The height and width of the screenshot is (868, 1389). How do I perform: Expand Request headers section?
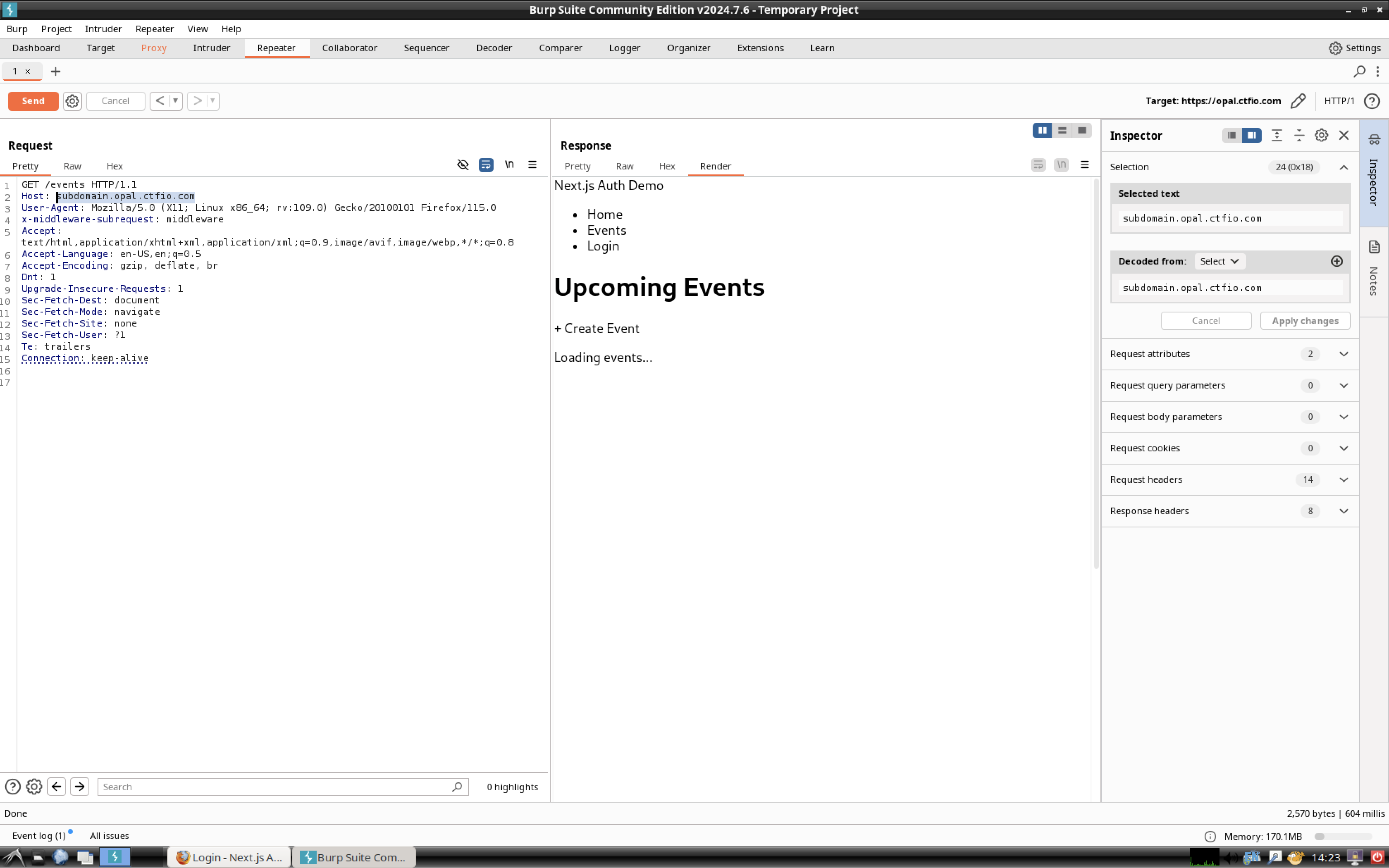pyautogui.click(x=1344, y=480)
